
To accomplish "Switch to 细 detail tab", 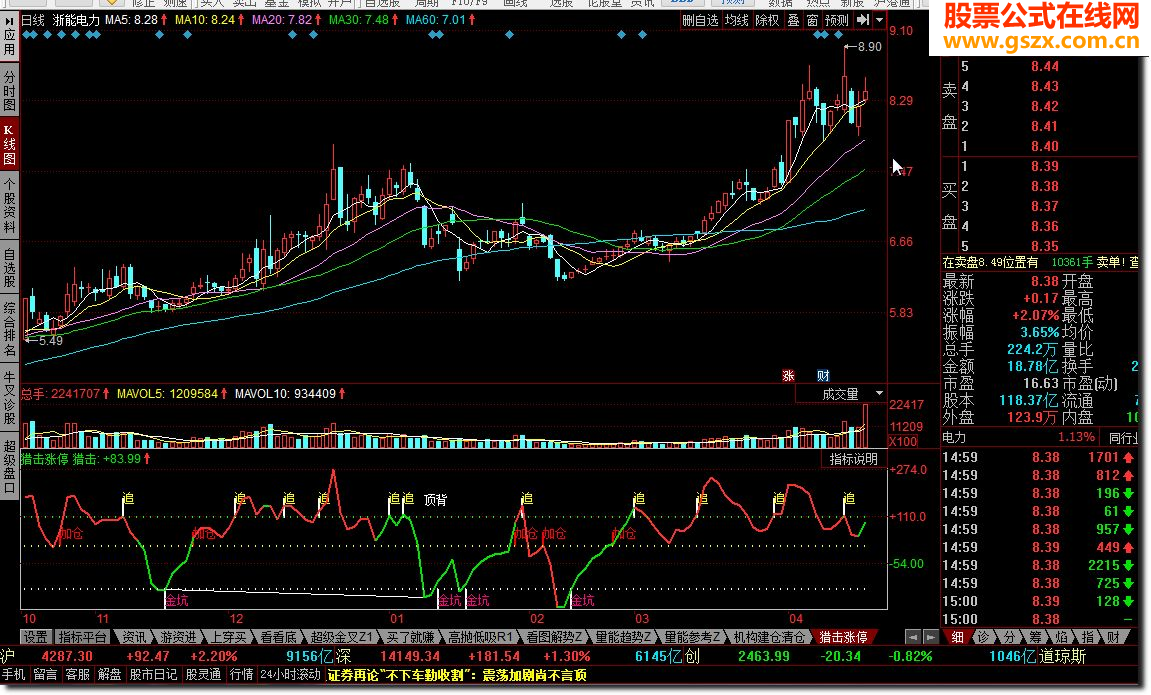I will coord(957,637).
